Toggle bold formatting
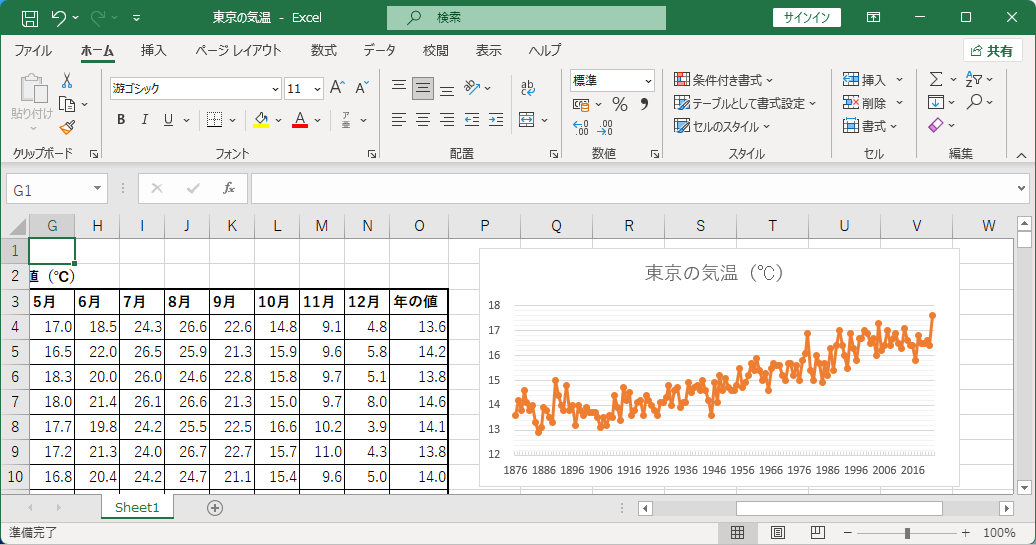1036x545 pixels. coord(121,120)
